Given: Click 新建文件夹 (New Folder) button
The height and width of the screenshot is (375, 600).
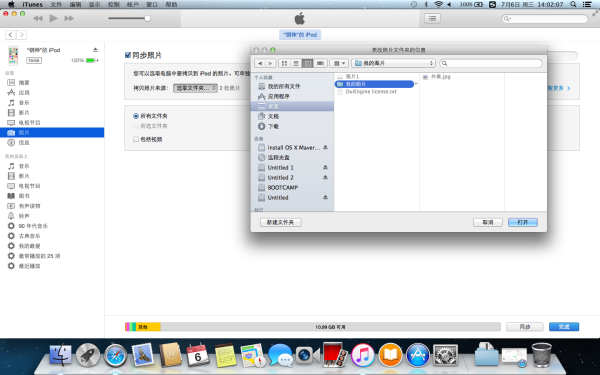Looking at the screenshot, I should coord(280,222).
